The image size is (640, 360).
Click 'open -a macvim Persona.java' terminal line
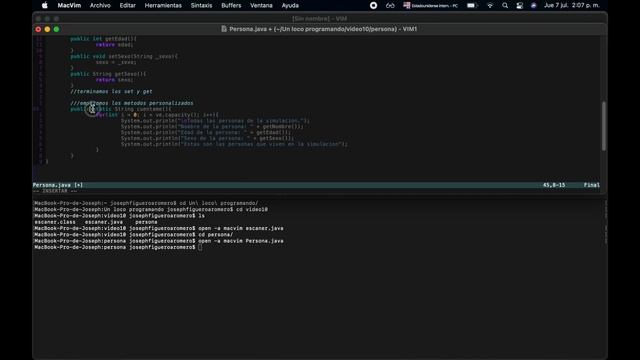pos(159,241)
